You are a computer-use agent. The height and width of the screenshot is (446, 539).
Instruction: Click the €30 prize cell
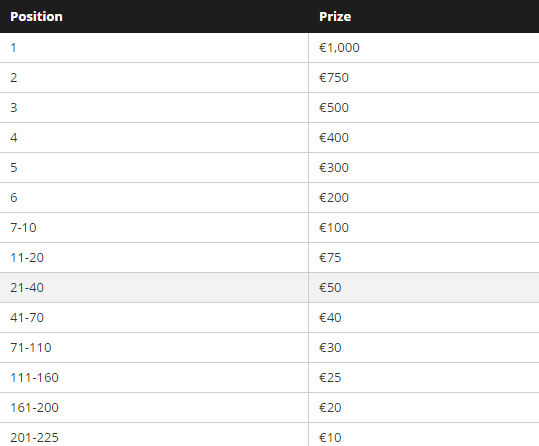point(424,347)
